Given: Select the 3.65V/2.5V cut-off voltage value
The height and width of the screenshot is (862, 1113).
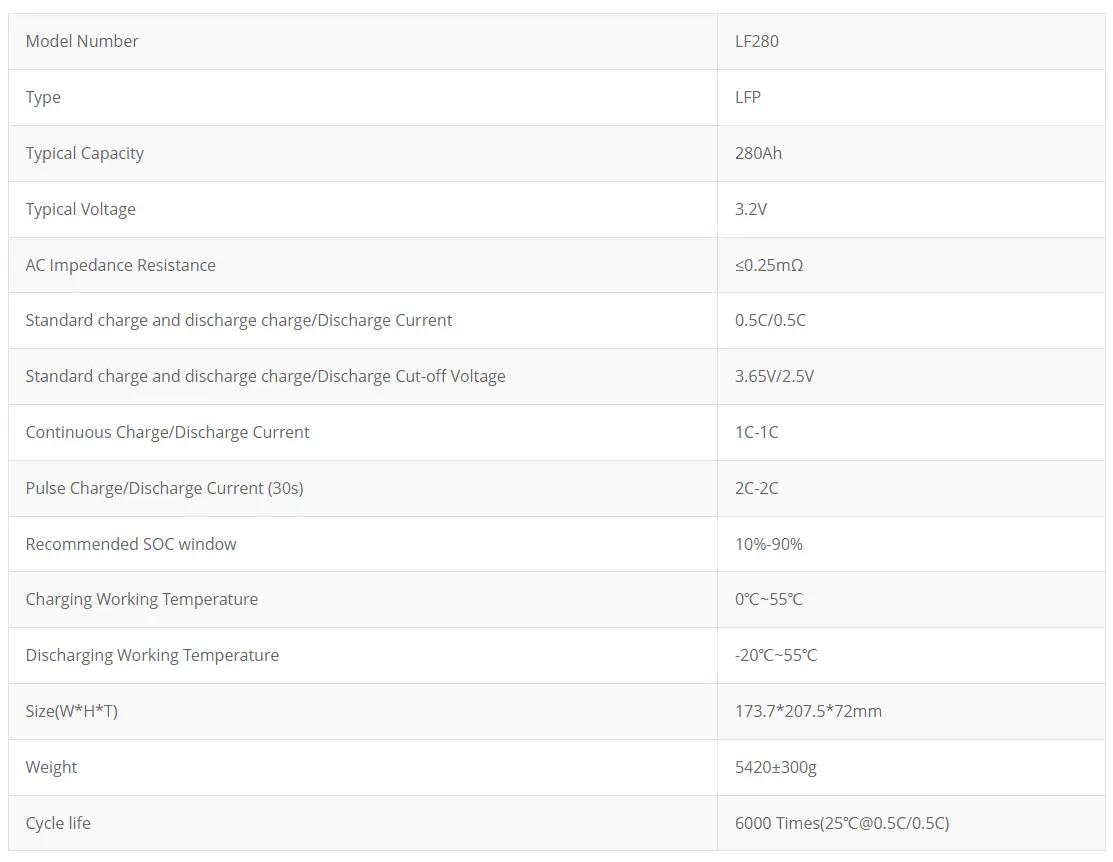Looking at the screenshot, I should point(775,376).
